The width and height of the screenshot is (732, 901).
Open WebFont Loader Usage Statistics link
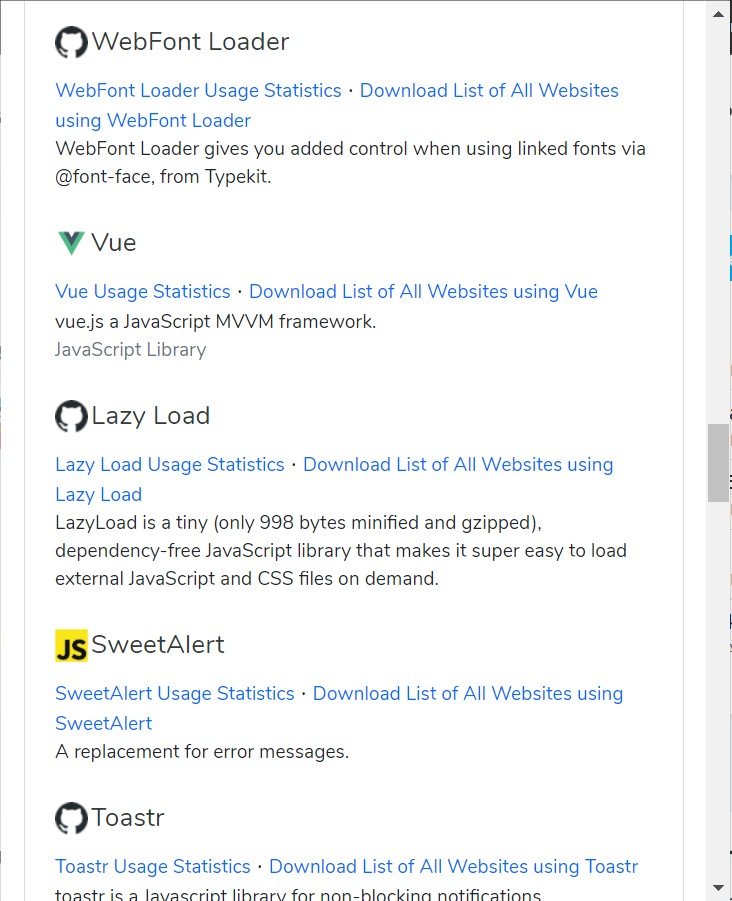[x=198, y=91]
